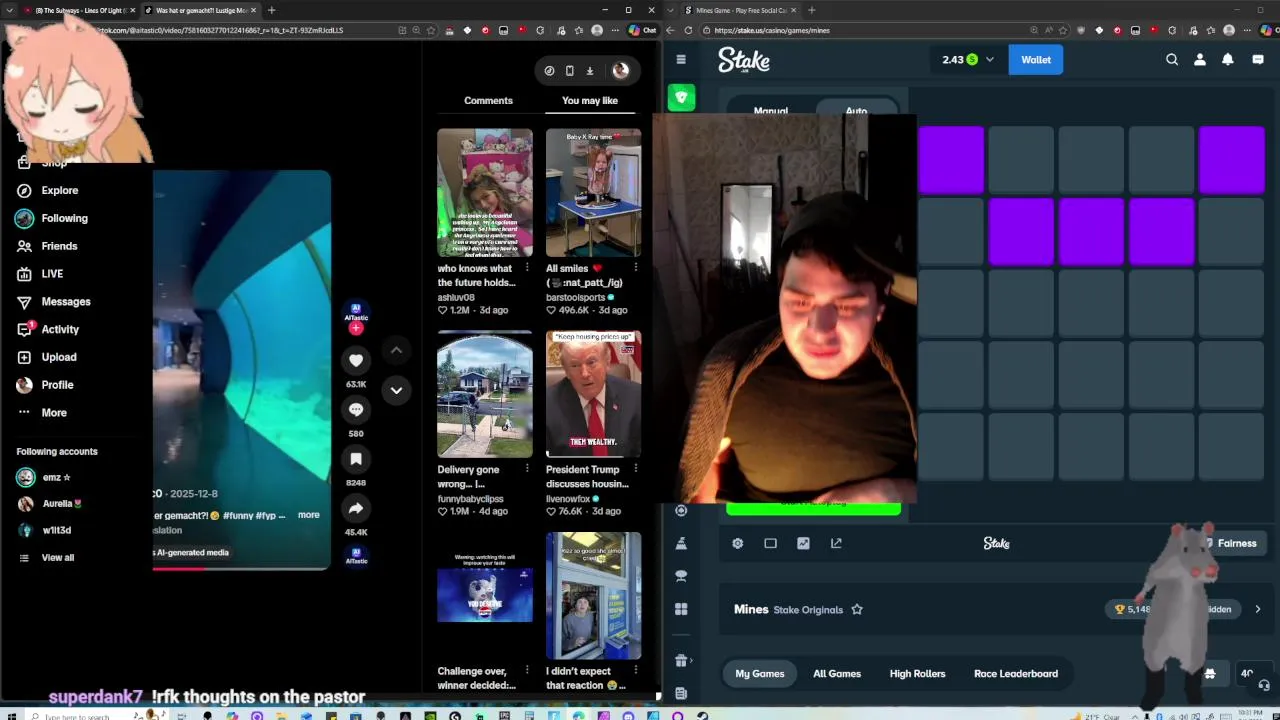
Task: Open the 'All smiles' barstoolsports video
Action: (593, 193)
